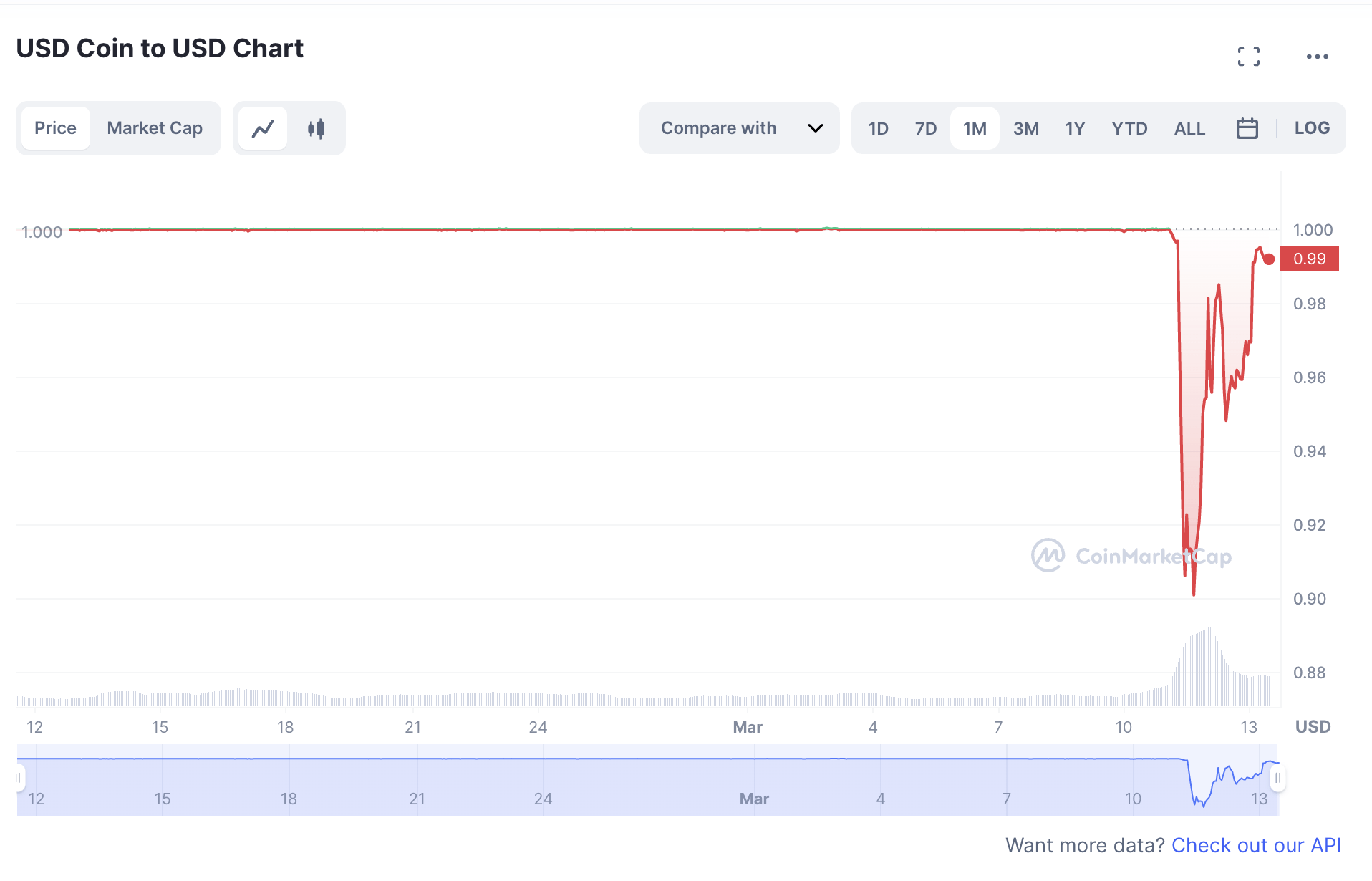Choose the YTD time range
Screen dimensions: 1372x881
[1129, 128]
